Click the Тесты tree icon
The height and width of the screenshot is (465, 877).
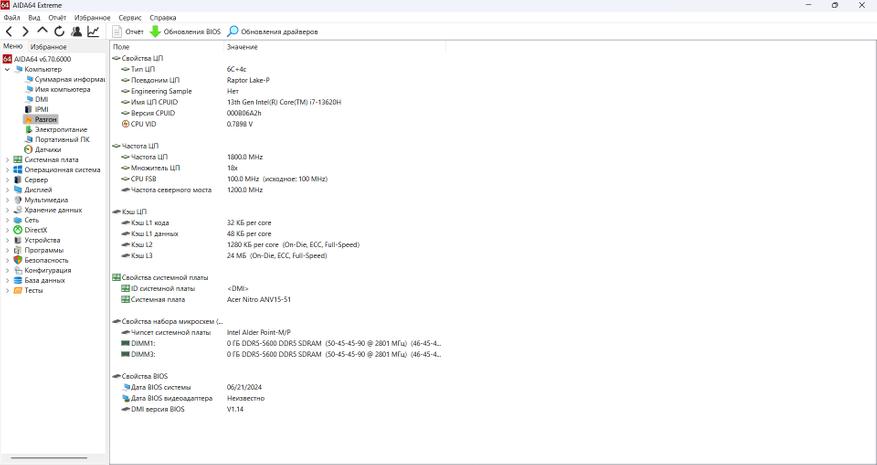click(18, 291)
